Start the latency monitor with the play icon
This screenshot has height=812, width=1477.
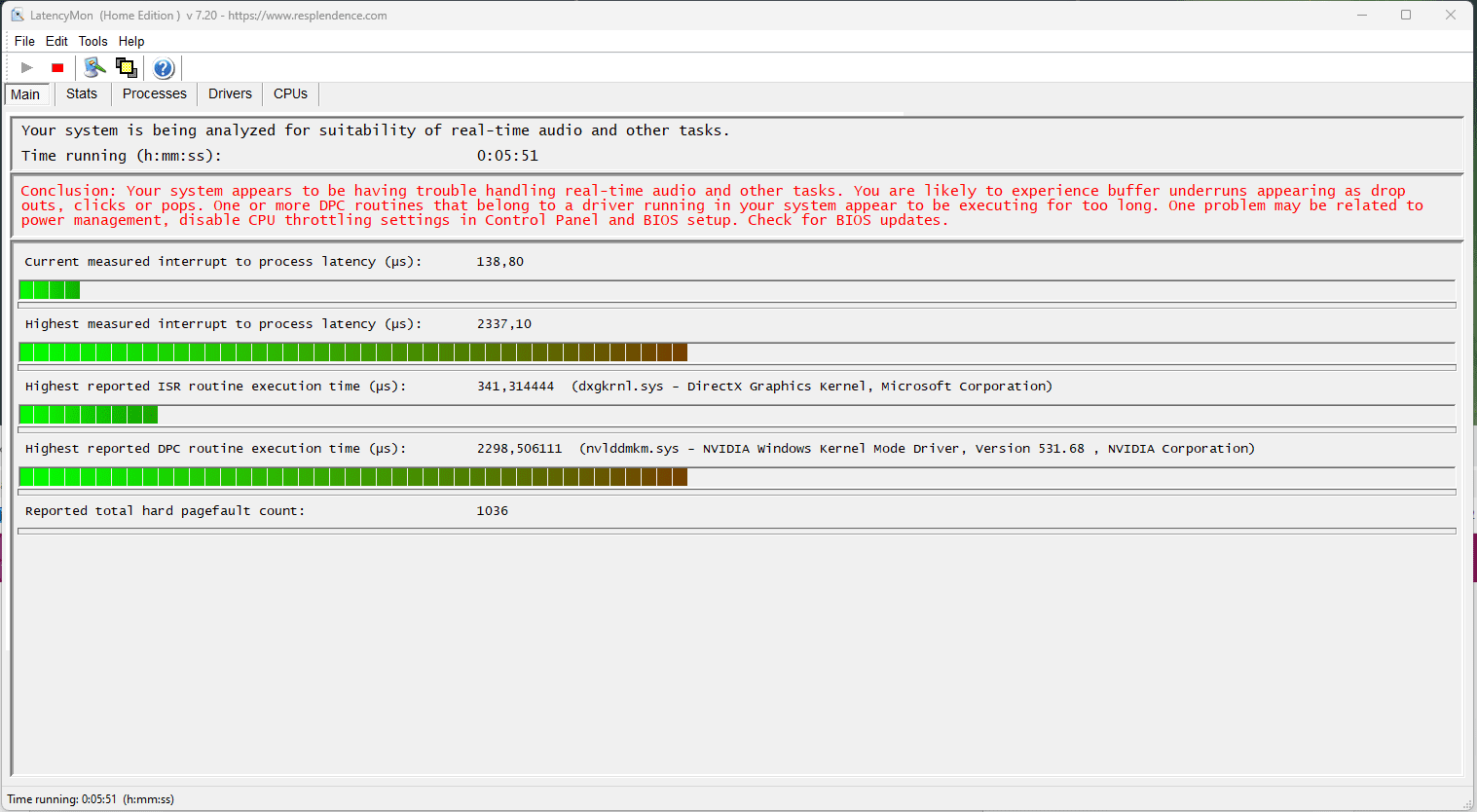pos(27,67)
